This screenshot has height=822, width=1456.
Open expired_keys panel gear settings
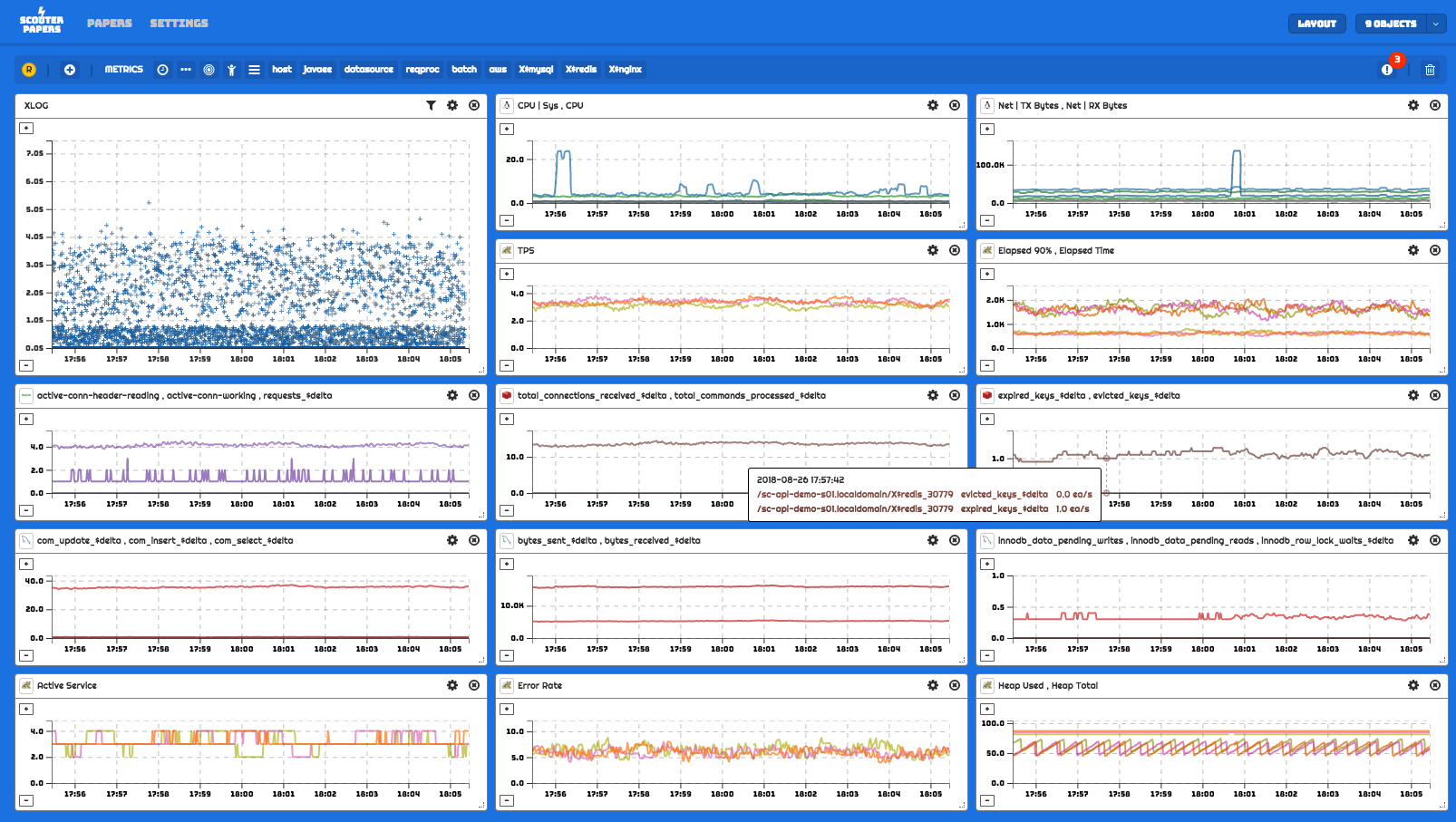pos(1413,395)
